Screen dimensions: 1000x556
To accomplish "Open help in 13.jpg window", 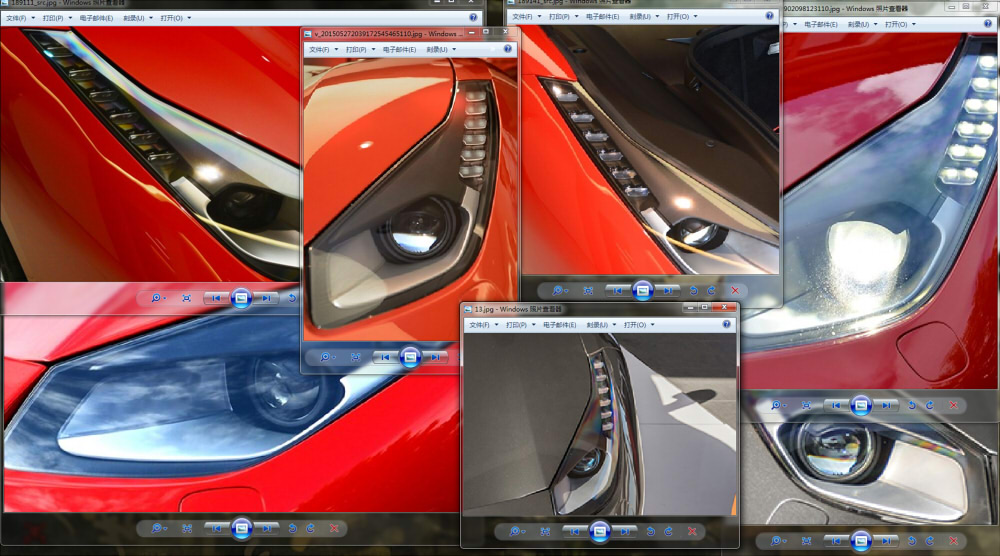I will (726, 325).
